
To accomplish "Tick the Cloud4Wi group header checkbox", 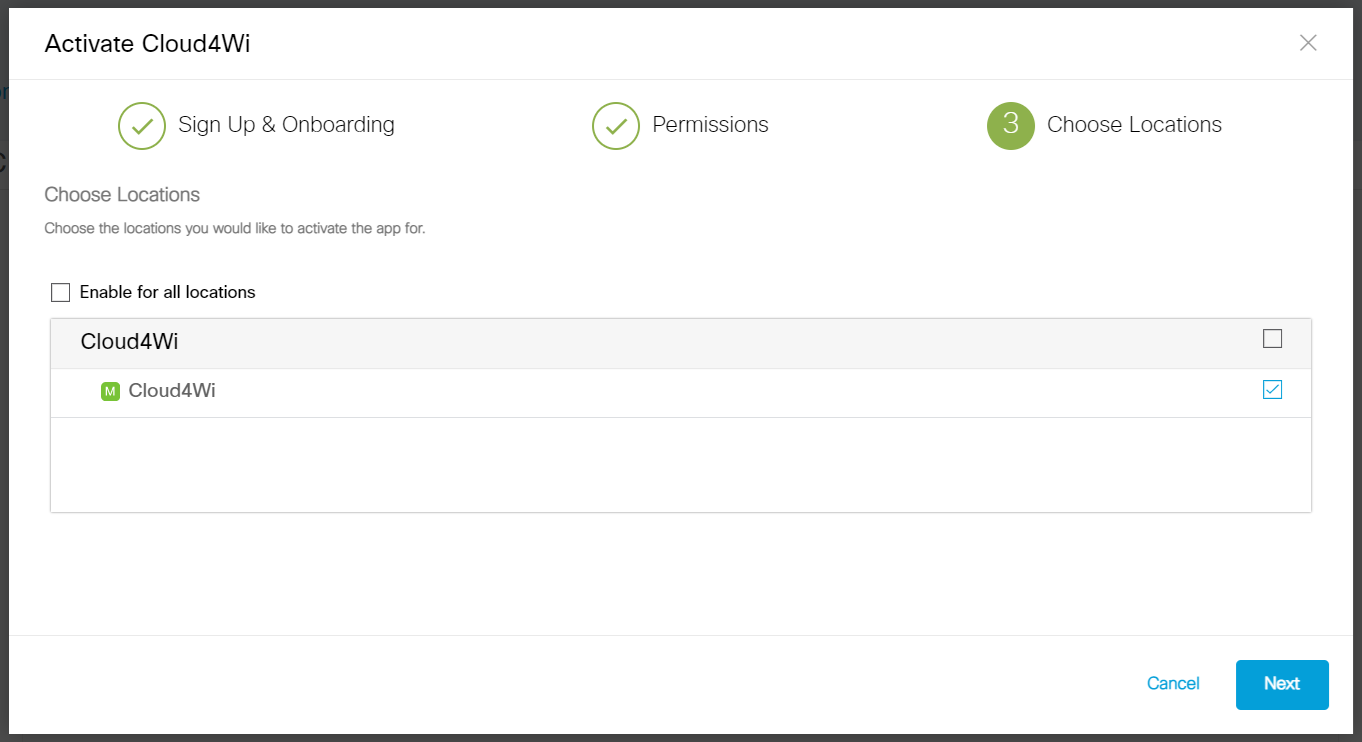I will click(1272, 339).
